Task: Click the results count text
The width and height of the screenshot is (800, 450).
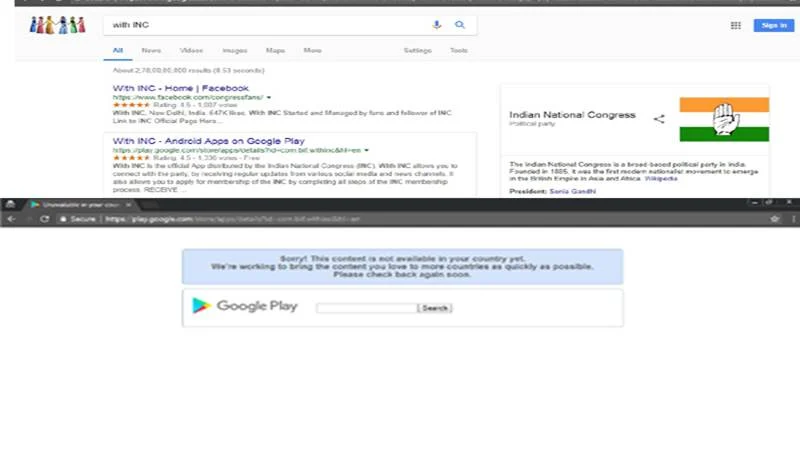Action: (x=188, y=70)
